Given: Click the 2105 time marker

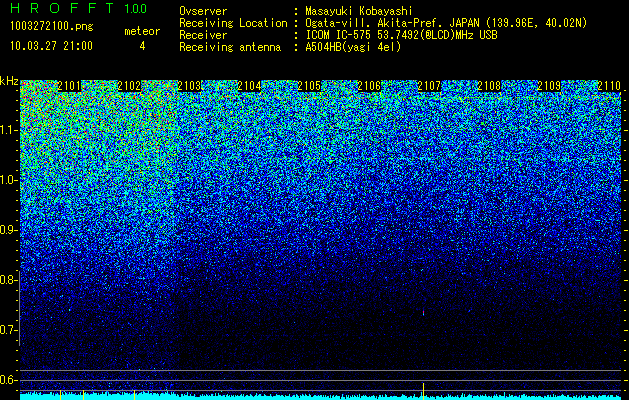Looking at the screenshot, I should pyautogui.click(x=309, y=86).
